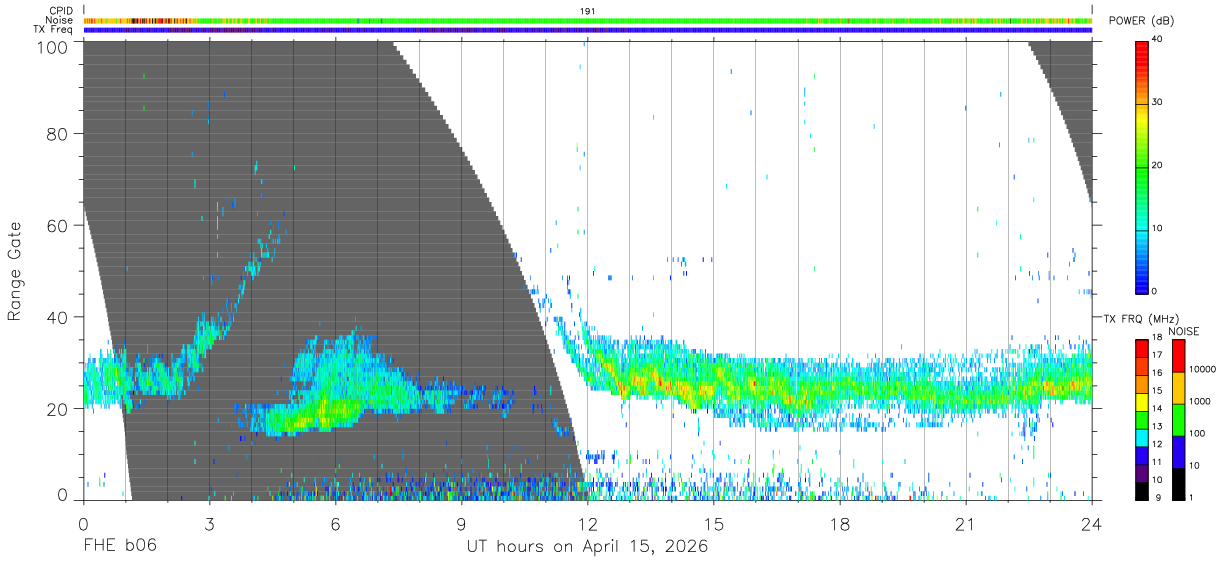The height and width of the screenshot is (567, 1228).
Task: Click the '24' UT hour axis label
Action: [1092, 524]
